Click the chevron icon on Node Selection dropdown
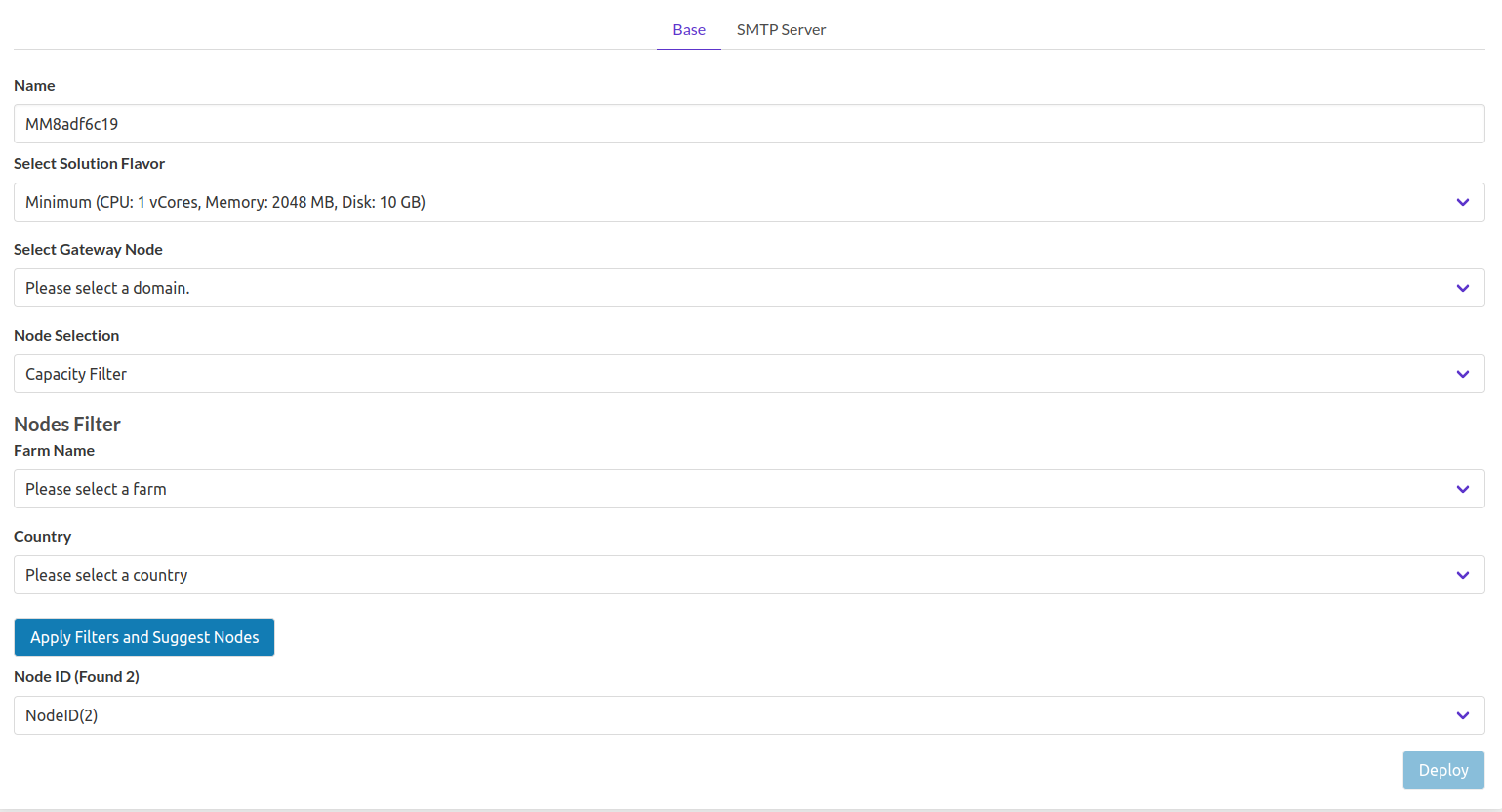The width and height of the screenshot is (1502, 812). pos(1462,374)
